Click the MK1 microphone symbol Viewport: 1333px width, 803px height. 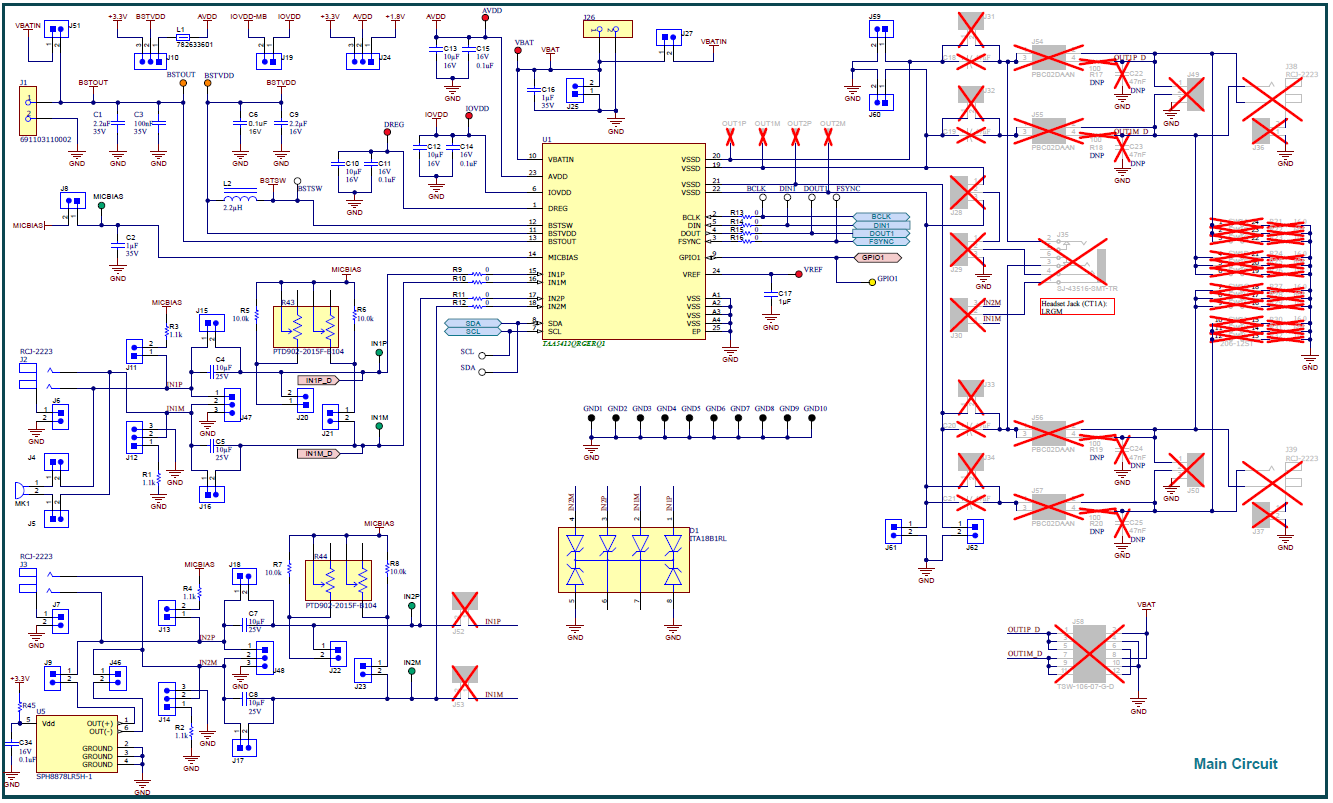click(19, 489)
